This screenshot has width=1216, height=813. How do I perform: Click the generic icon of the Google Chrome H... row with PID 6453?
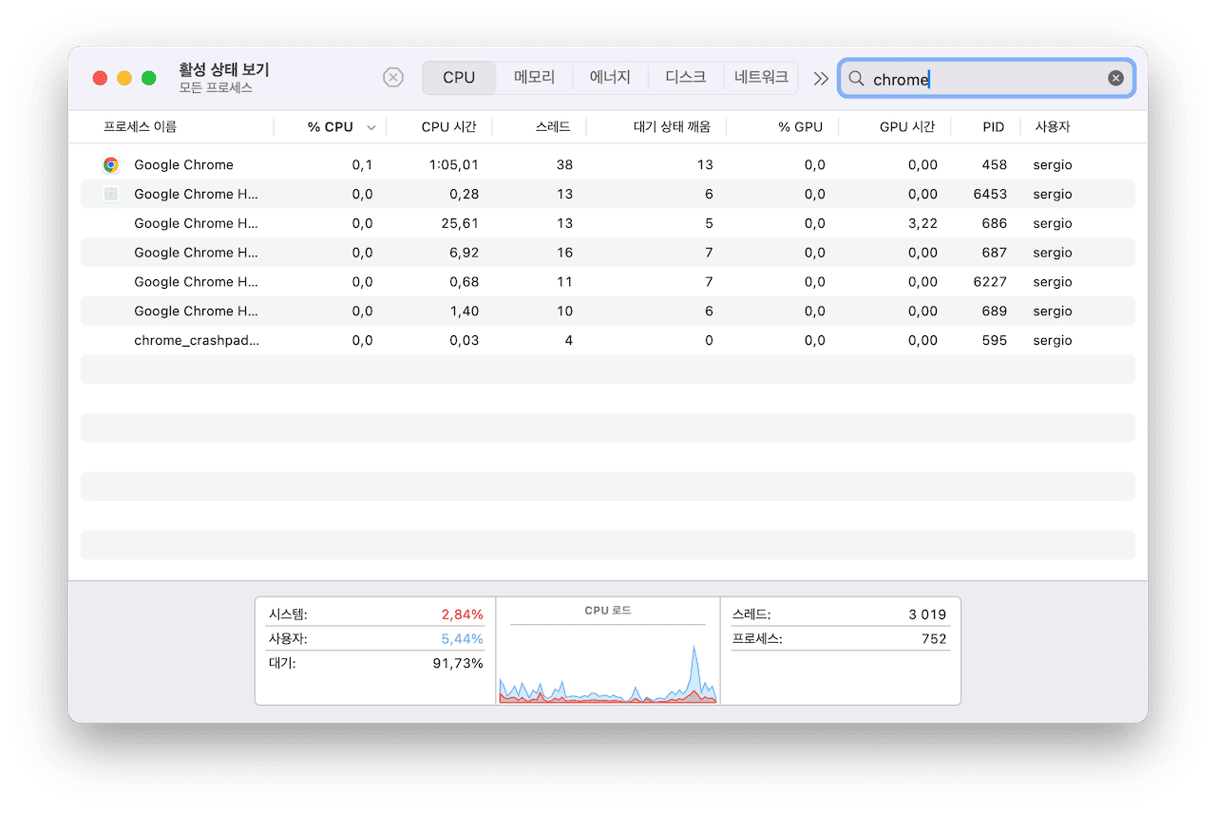pyautogui.click(x=111, y=194)
